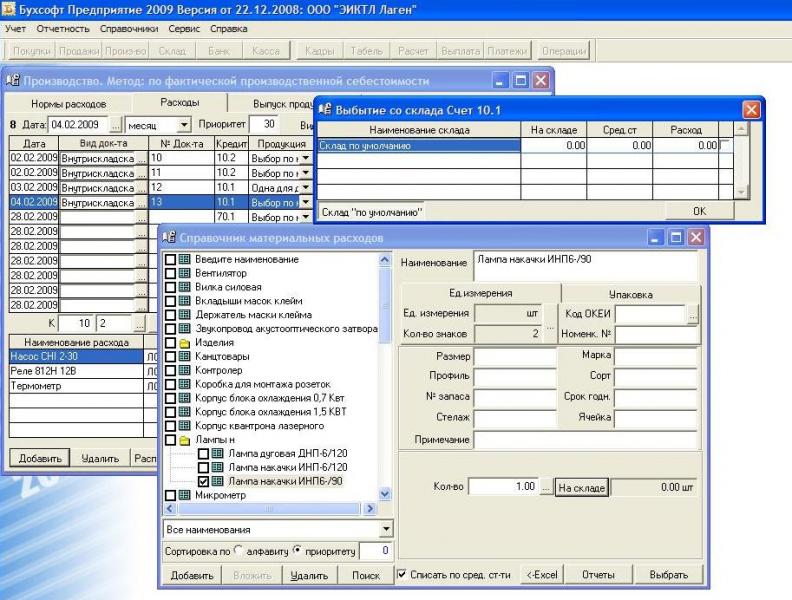Click the table icon beside Контролер
The height and width of the screenshot is (600, 792).
click(185, 370)
